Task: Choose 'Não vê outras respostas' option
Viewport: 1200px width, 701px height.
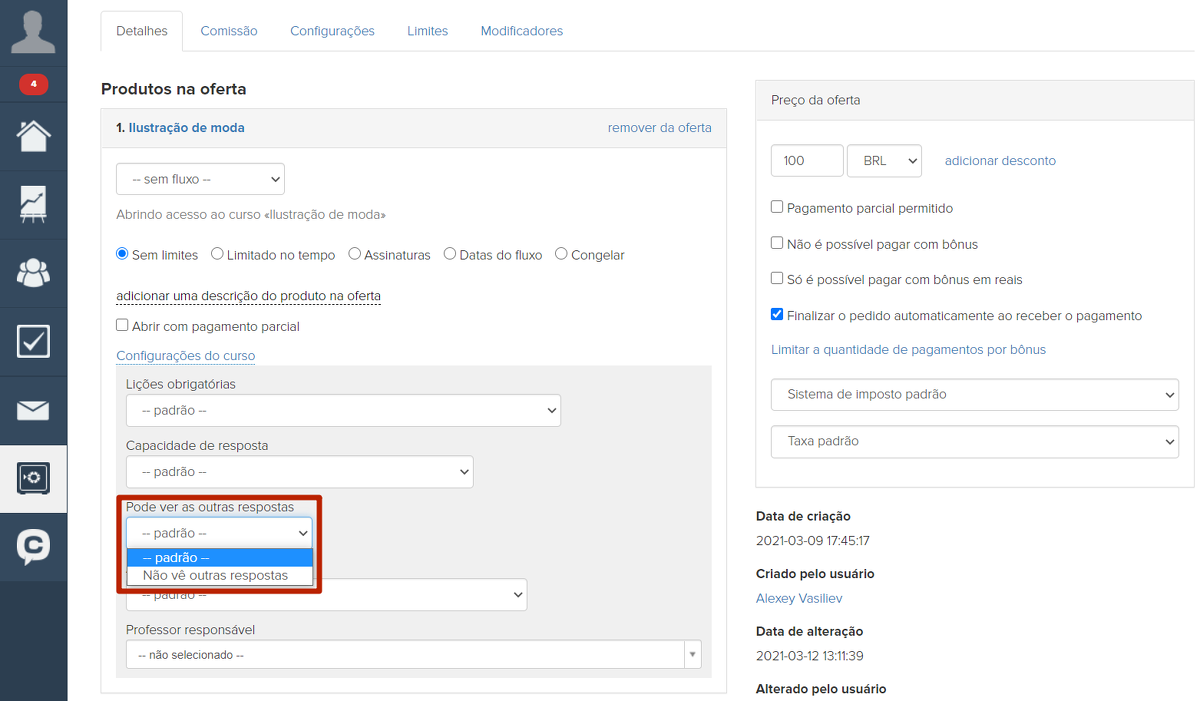Action: click(215, 575)
